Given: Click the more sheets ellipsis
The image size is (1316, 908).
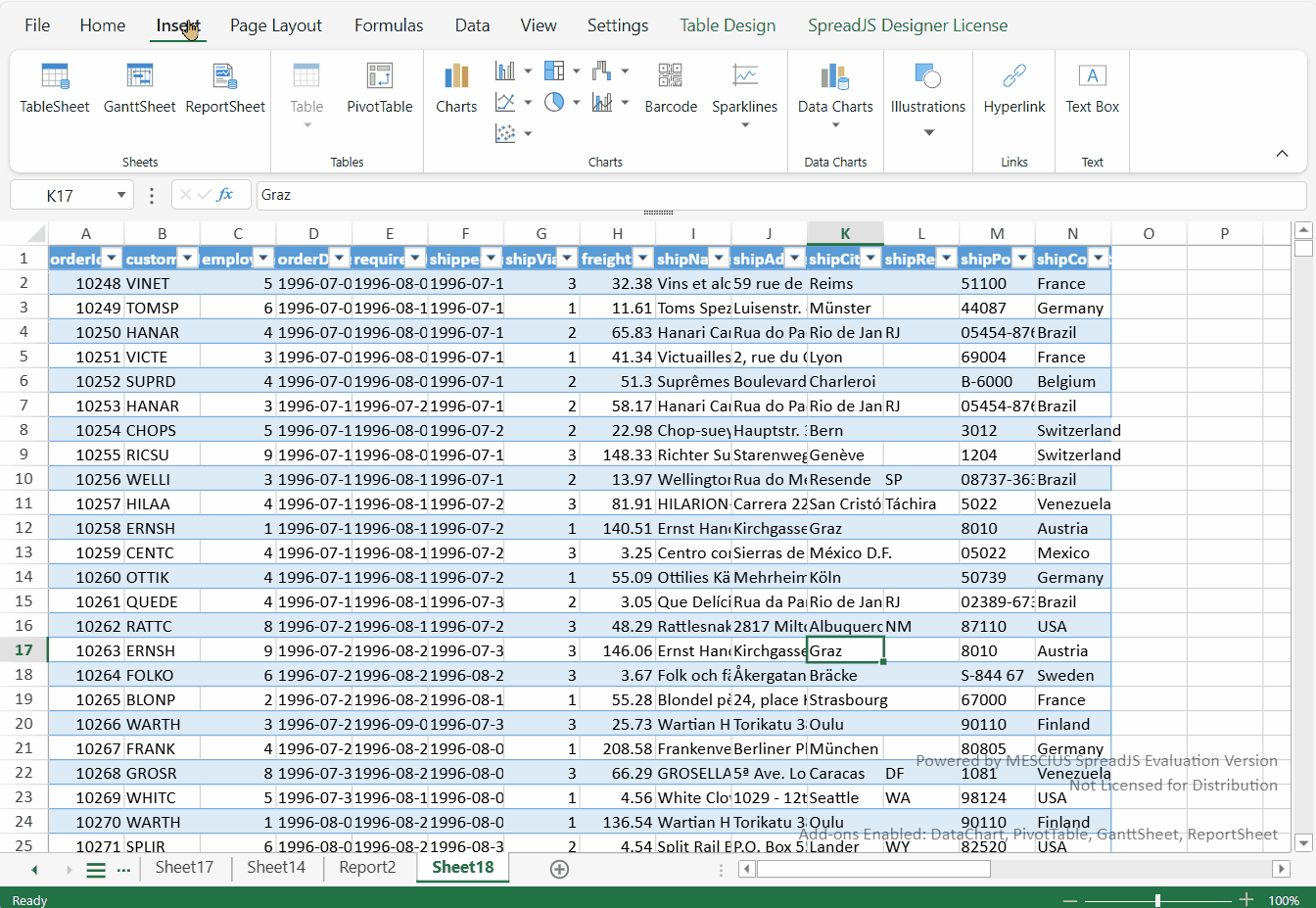Looking at the screenshot, I should pos(123,869).
